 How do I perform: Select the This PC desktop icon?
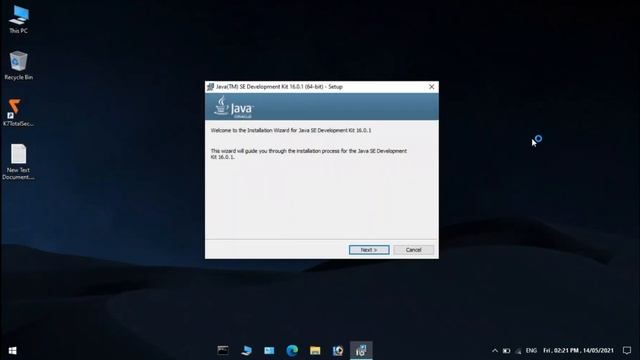pos(19,19)
